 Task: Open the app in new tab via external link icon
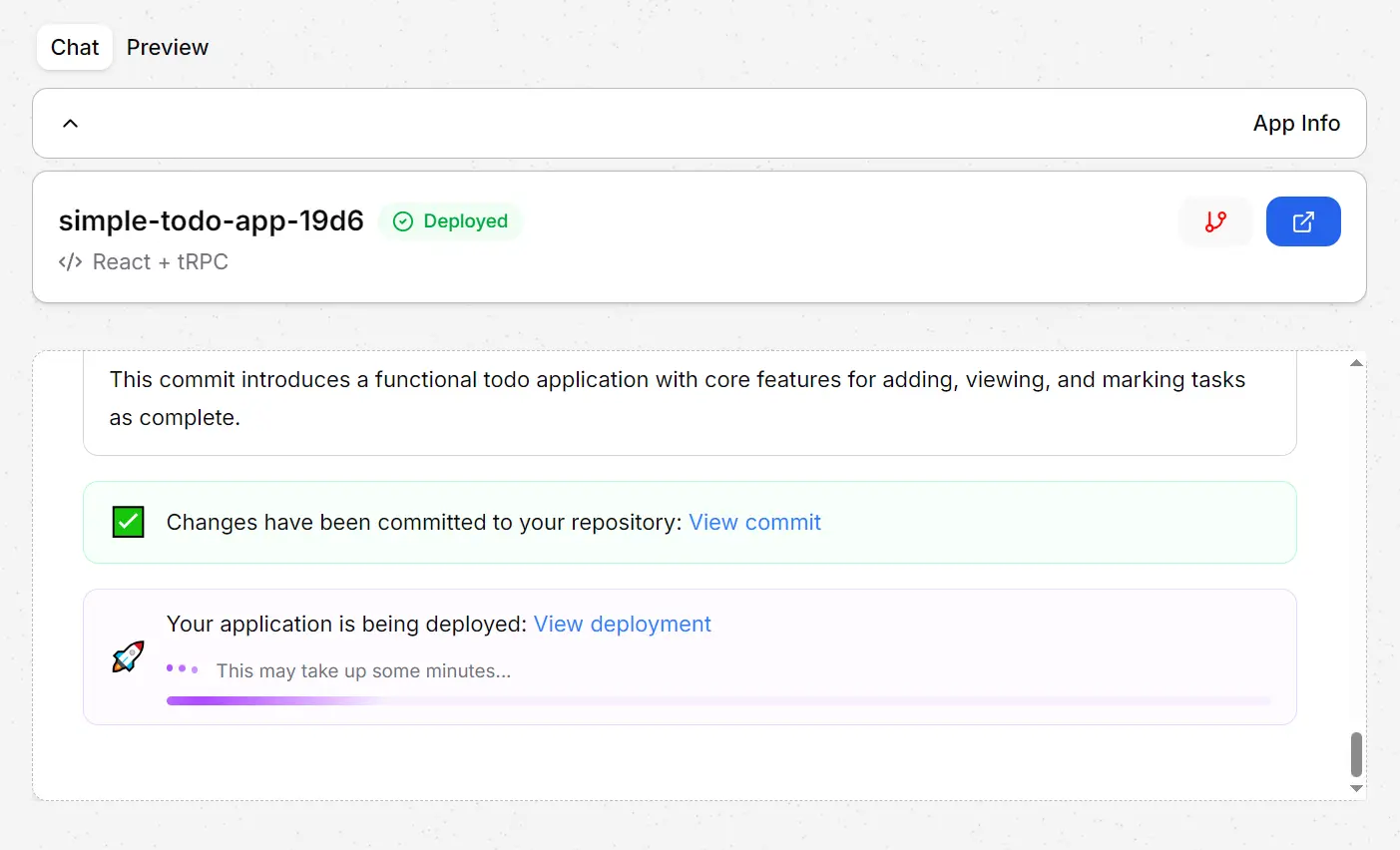click(x=1303, y=221)
